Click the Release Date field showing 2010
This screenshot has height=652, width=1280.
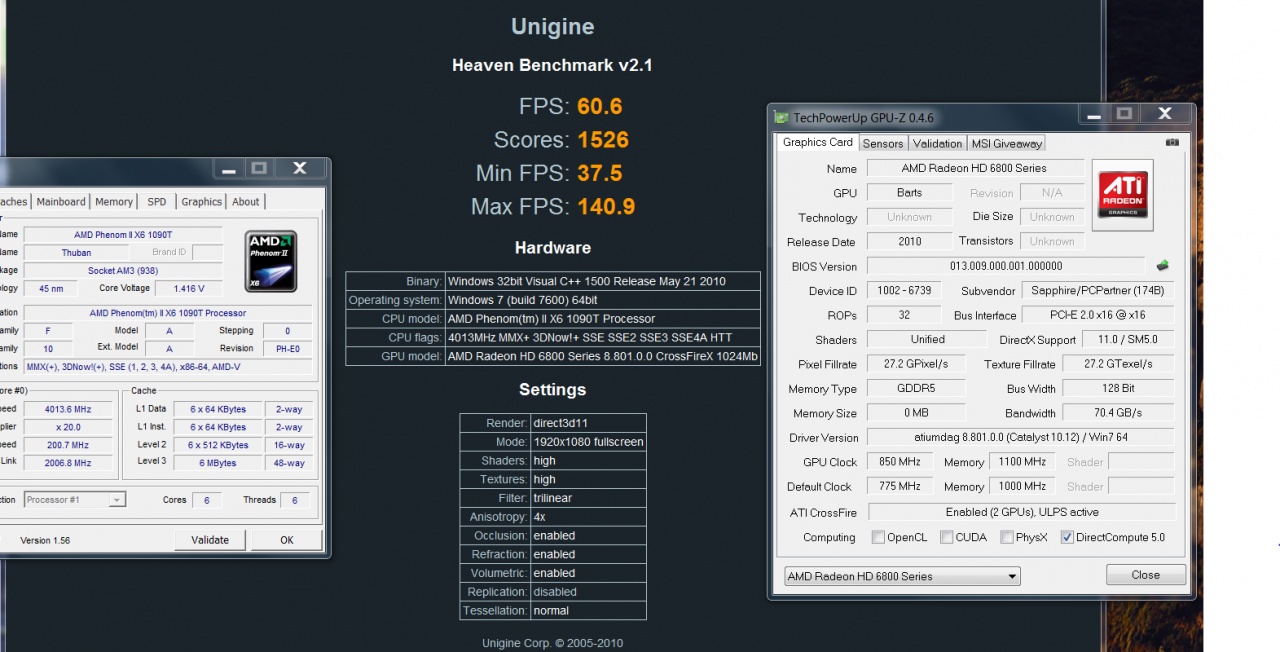[910, 241]
